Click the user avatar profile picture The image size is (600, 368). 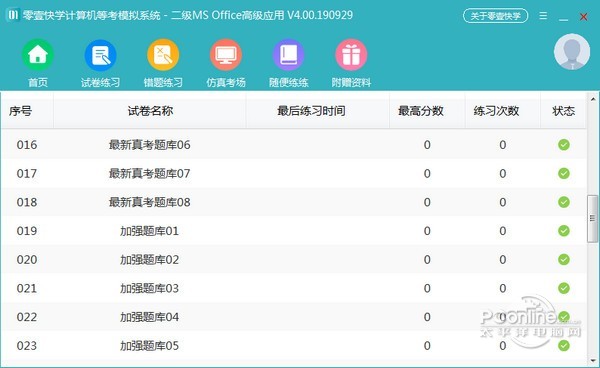[572, 52]
